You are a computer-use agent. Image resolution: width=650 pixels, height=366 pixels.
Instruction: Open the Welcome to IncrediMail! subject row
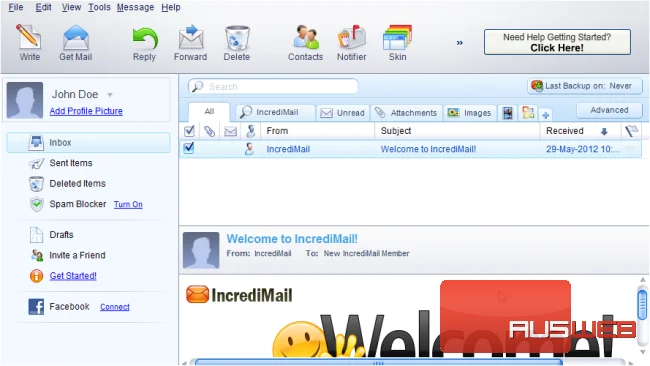click(x=428, y=149)
